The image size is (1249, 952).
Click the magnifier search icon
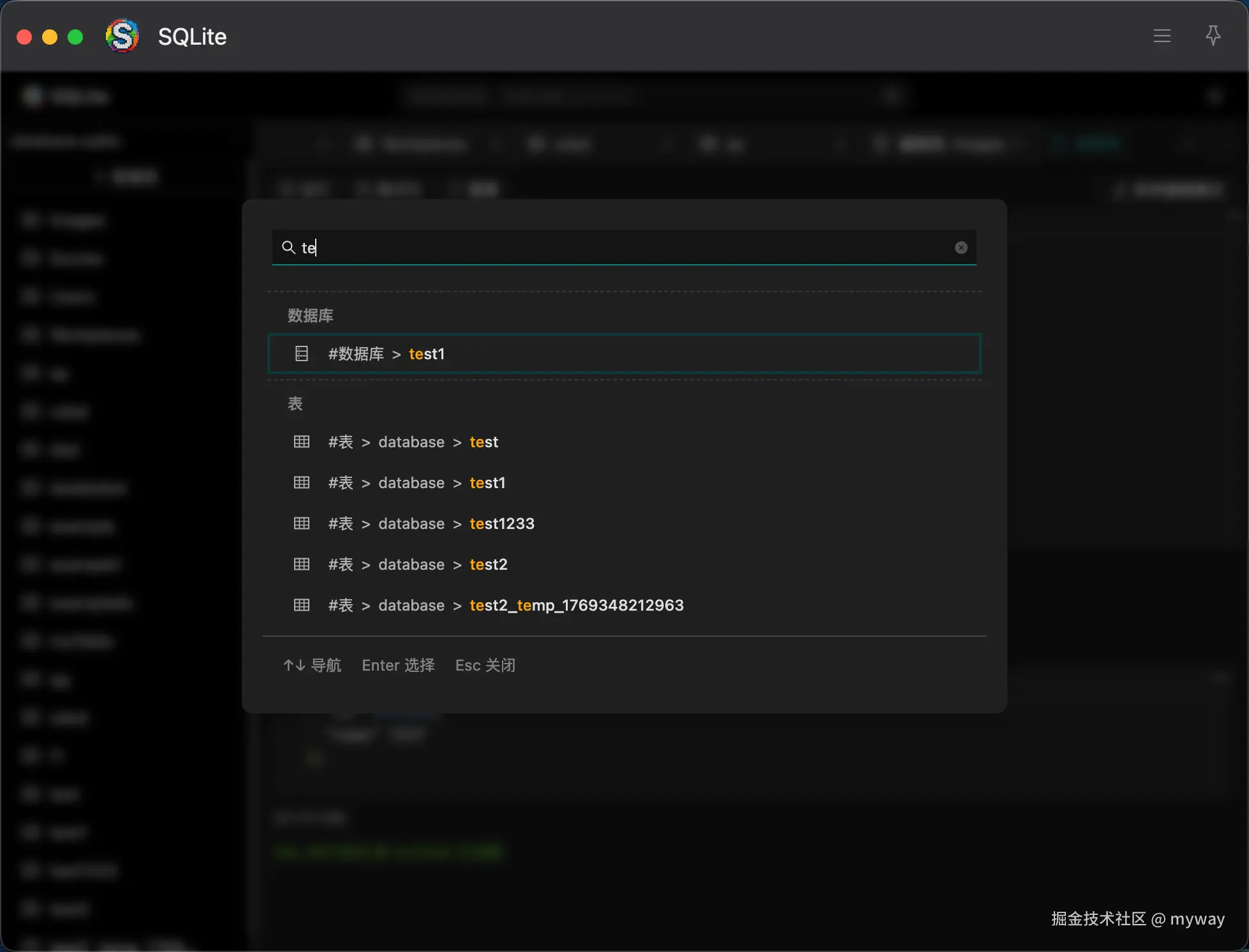pyautogui.click(x=288, y=248)
